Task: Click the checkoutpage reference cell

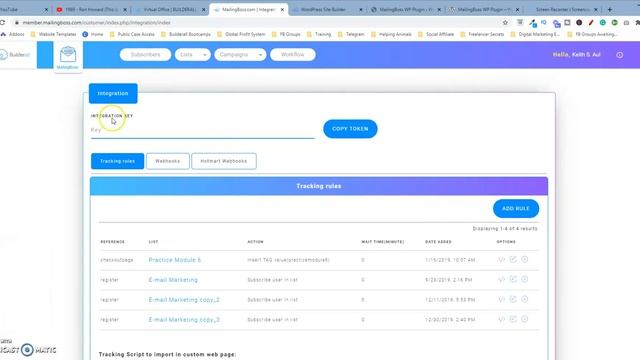Action: coord(117,260)
